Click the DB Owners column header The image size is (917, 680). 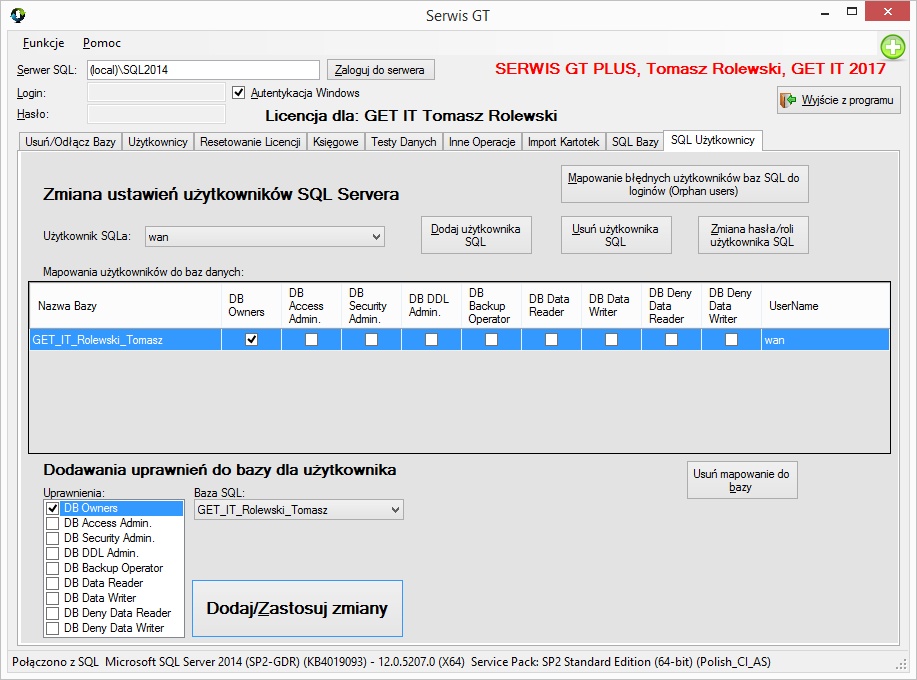click(x=251, y=306)
